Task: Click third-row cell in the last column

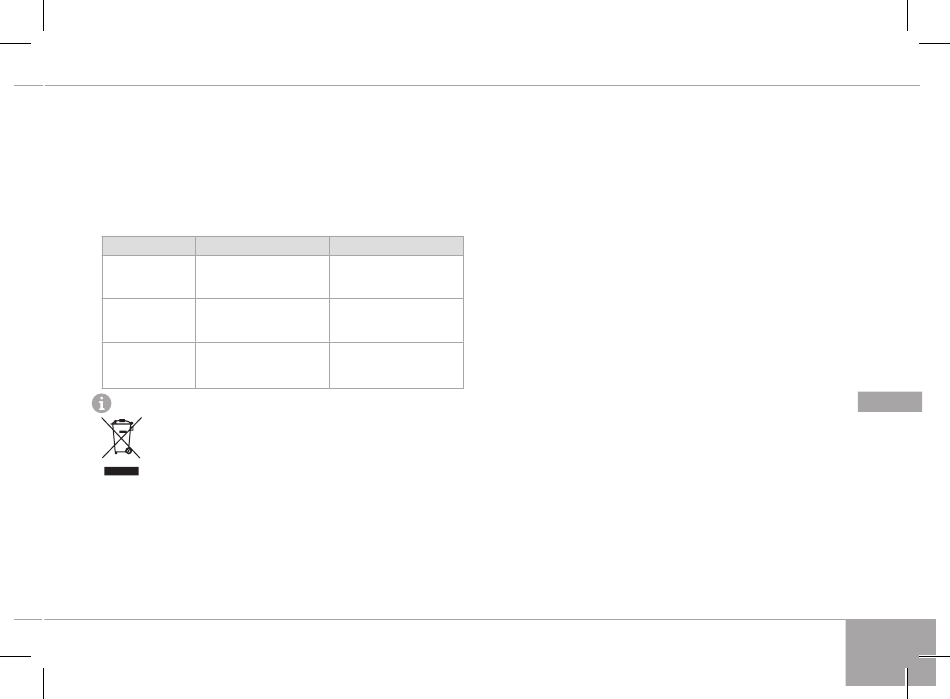Action: click(x=396, y=365)
